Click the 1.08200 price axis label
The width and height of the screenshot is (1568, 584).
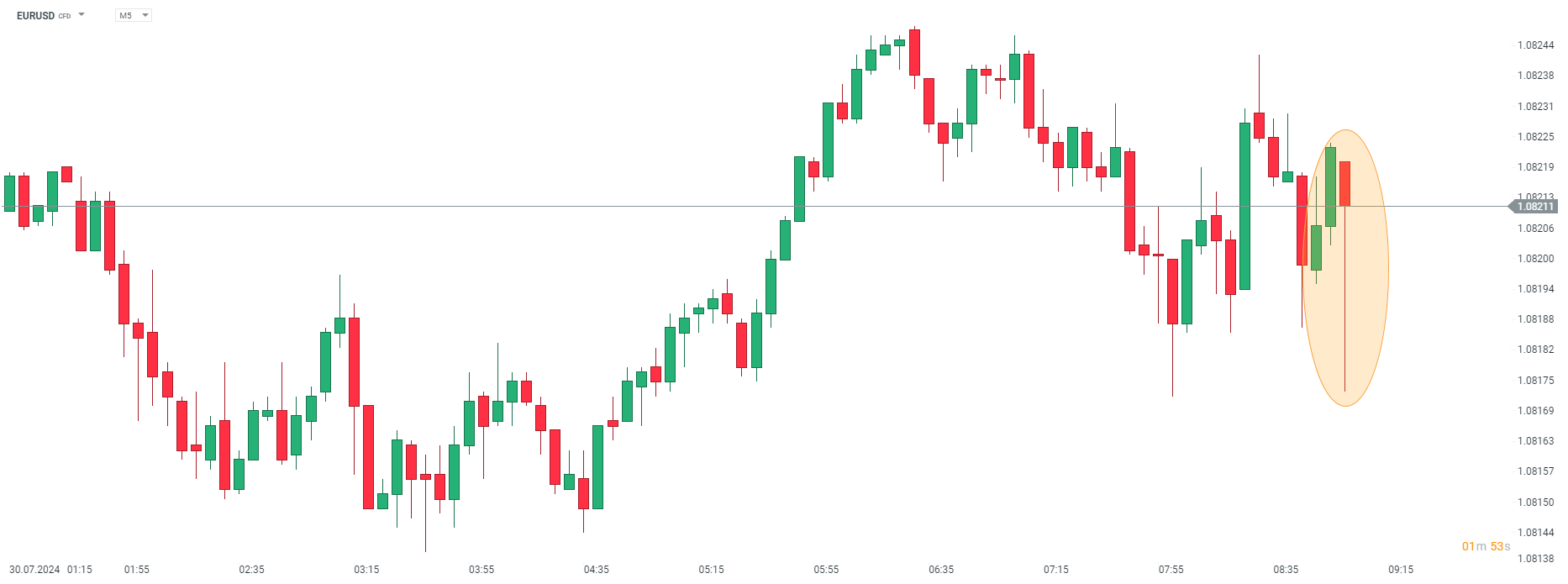click(1535, 259)
